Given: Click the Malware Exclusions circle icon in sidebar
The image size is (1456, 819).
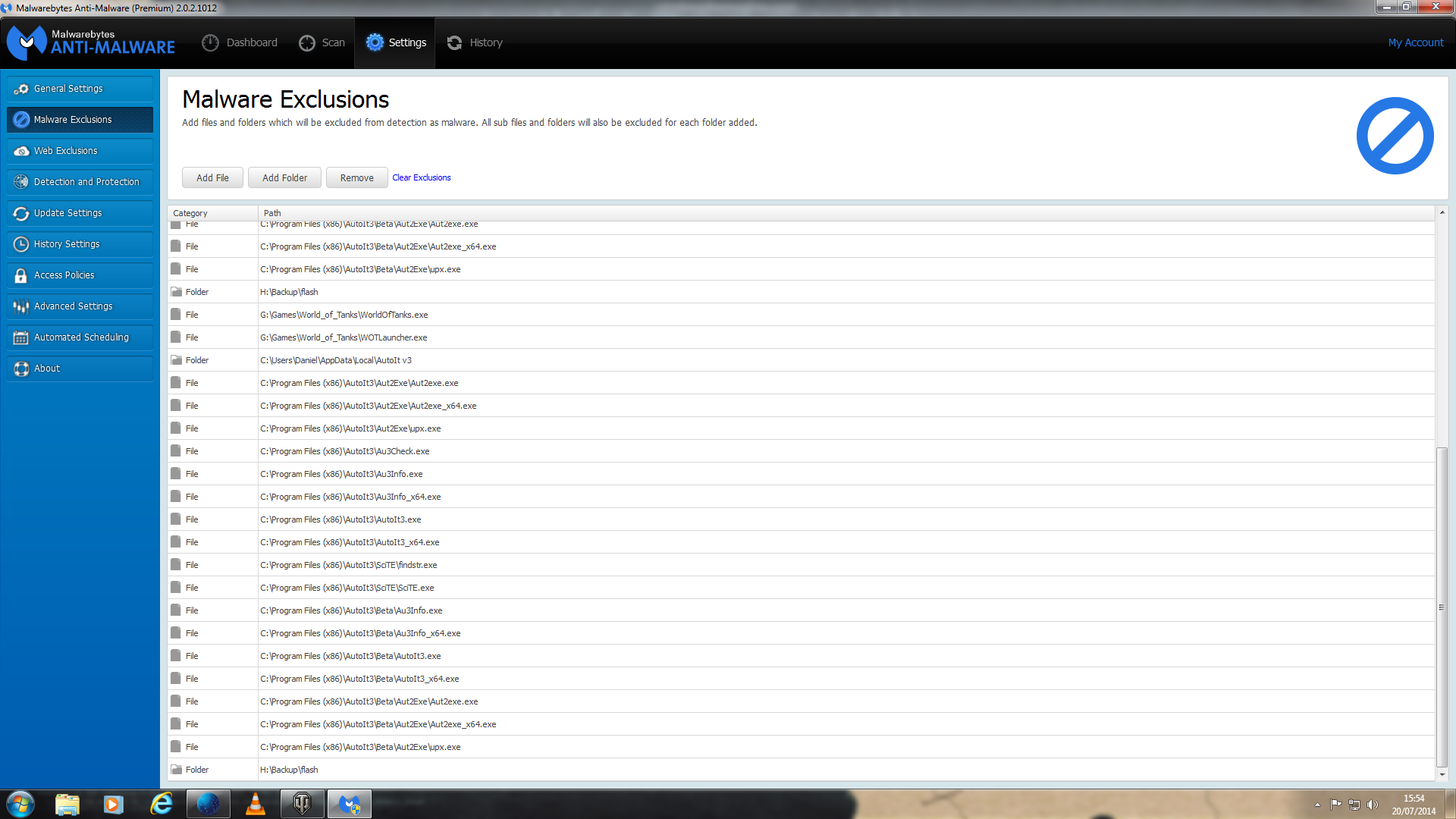Looking at the screenshot, I should point(21,120).
